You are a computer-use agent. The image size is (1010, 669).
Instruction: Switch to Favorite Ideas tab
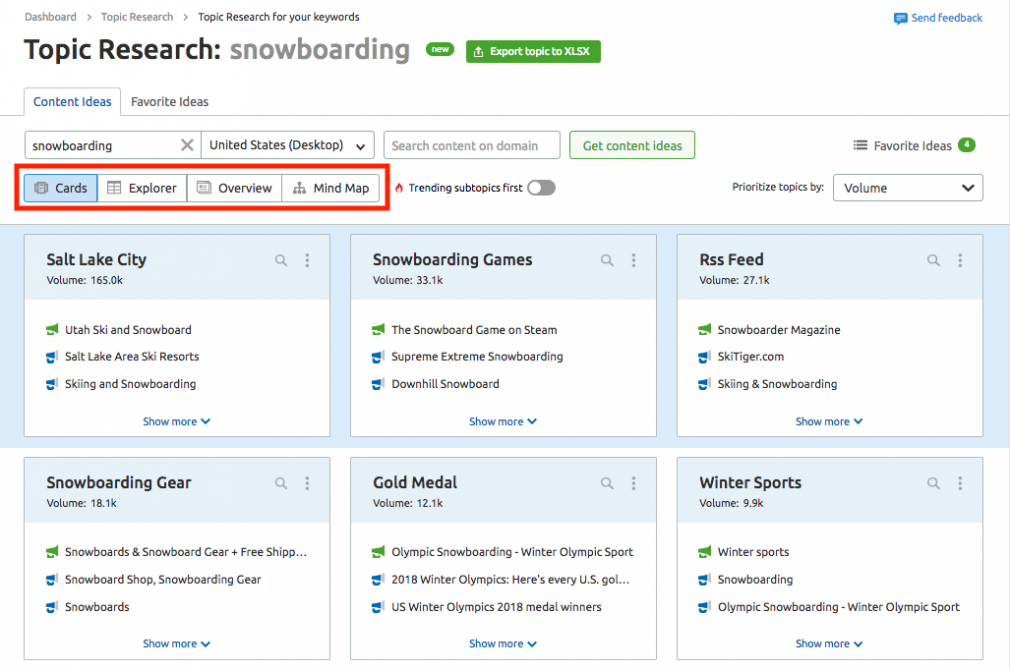(x=169, y=102)
